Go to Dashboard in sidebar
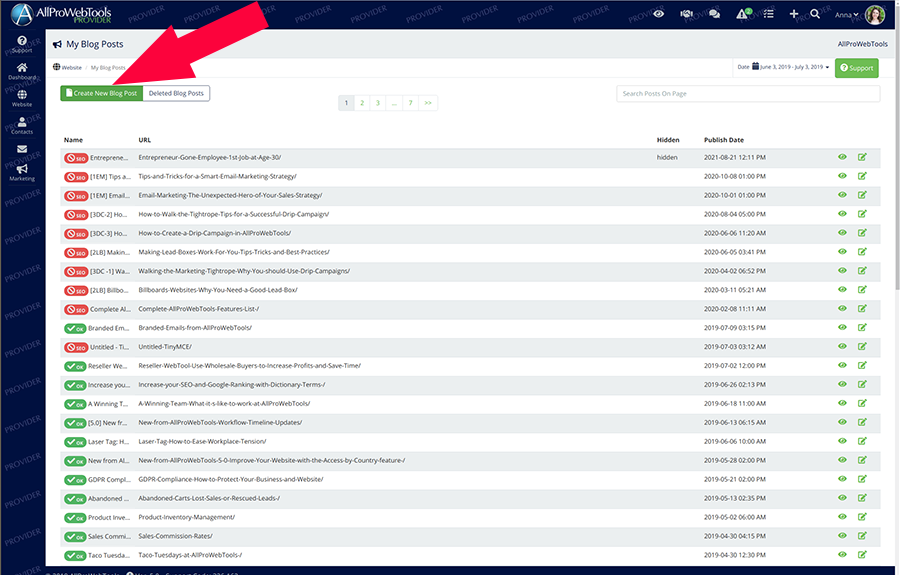This screenshot has height=575, width=900. click(x=22, y=71)
